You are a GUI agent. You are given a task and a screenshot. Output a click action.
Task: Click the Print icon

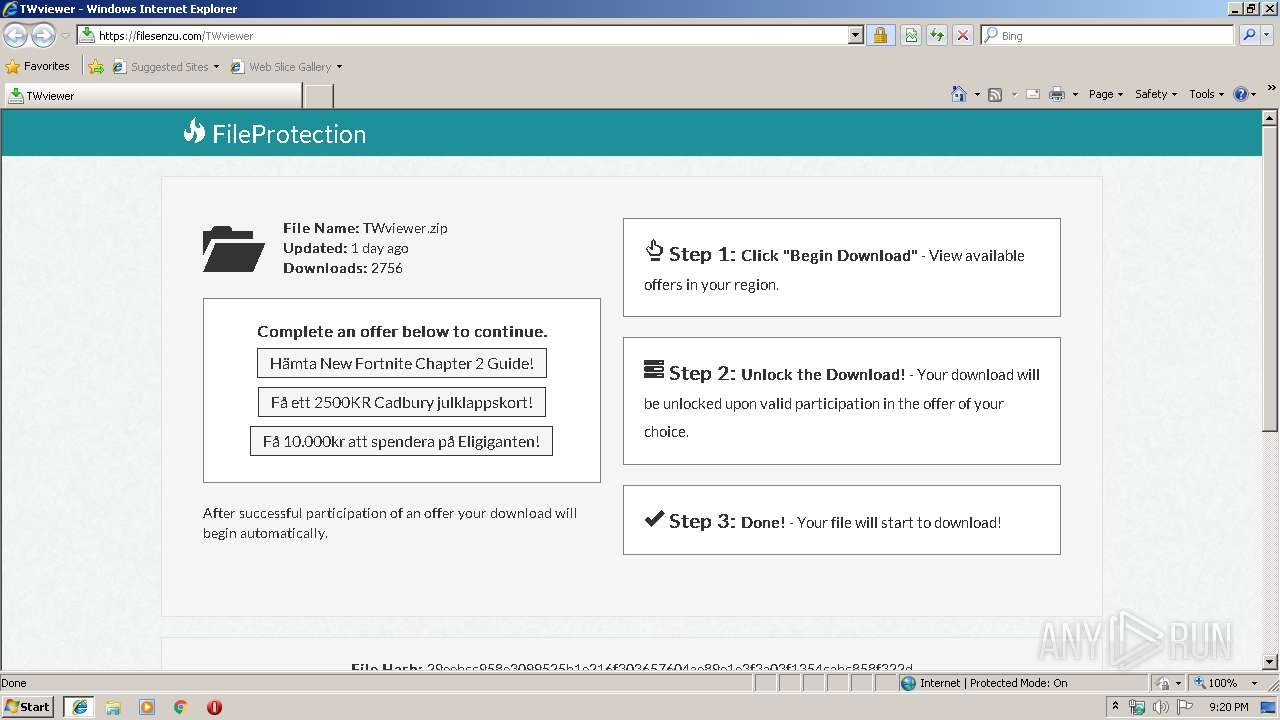tap(1057, 94)
